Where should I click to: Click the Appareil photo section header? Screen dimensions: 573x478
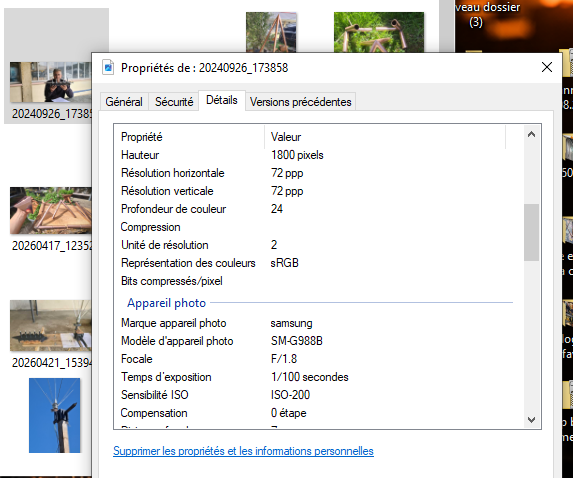(x=167, y=303)
